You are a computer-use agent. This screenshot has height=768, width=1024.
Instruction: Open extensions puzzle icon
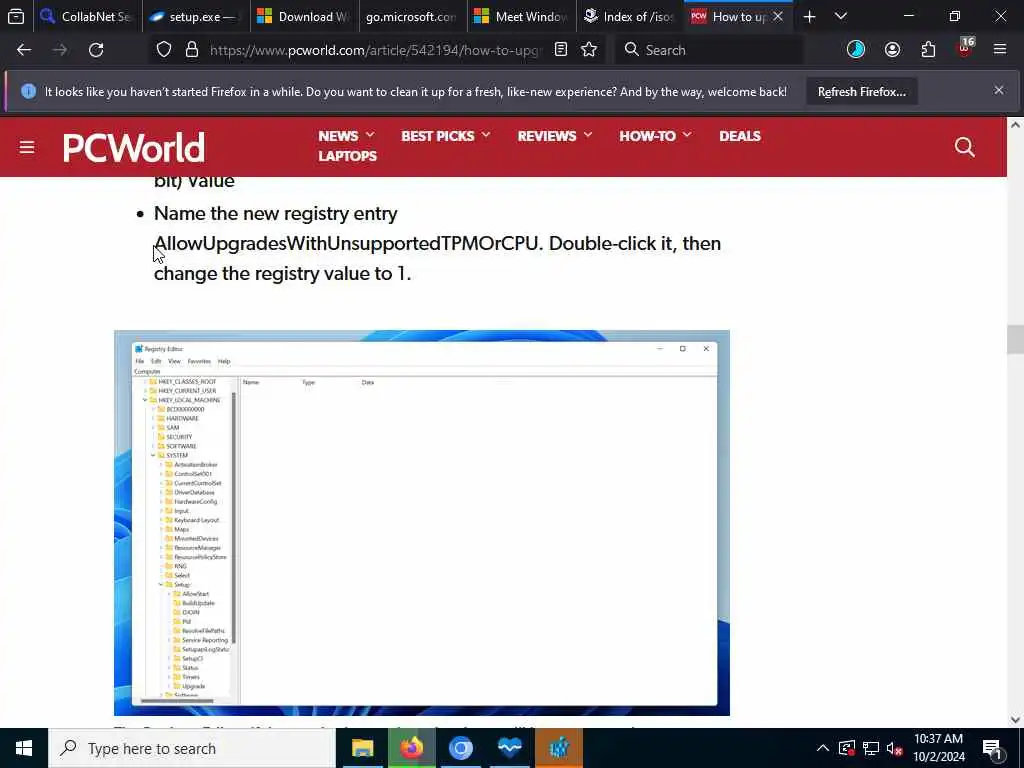pos(928,50)
